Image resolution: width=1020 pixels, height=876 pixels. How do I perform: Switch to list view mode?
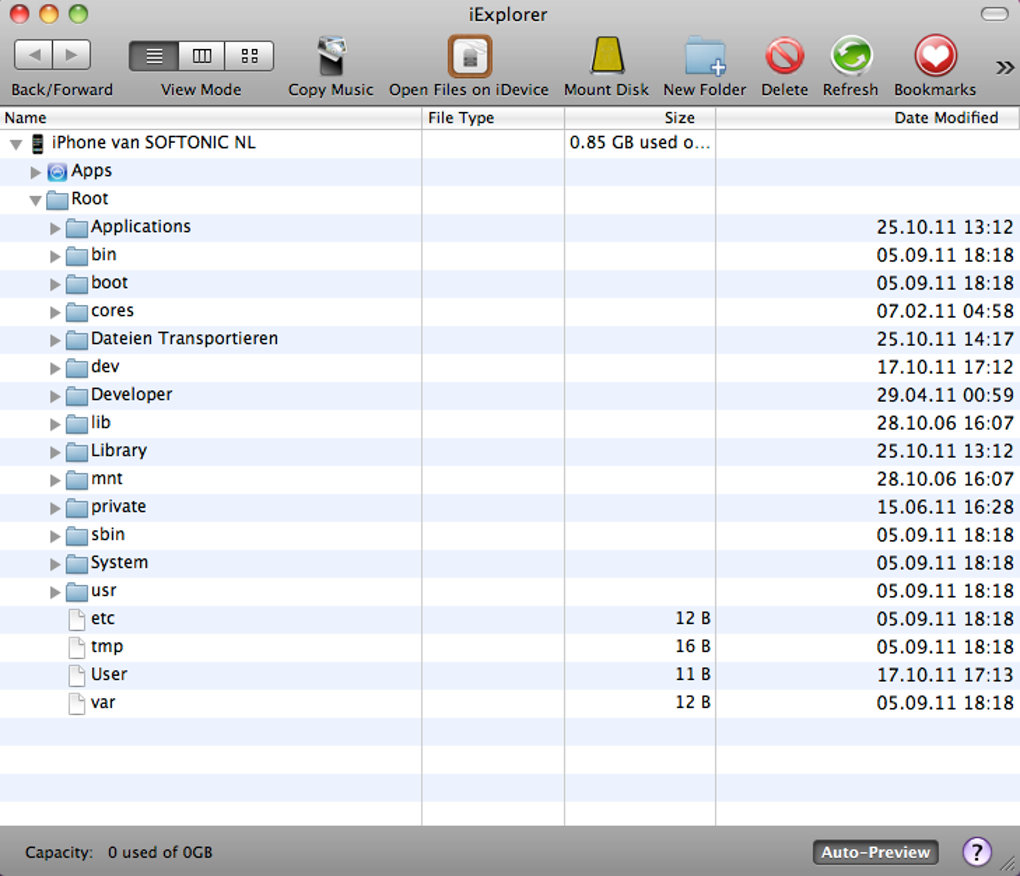(x=155, y=55)
